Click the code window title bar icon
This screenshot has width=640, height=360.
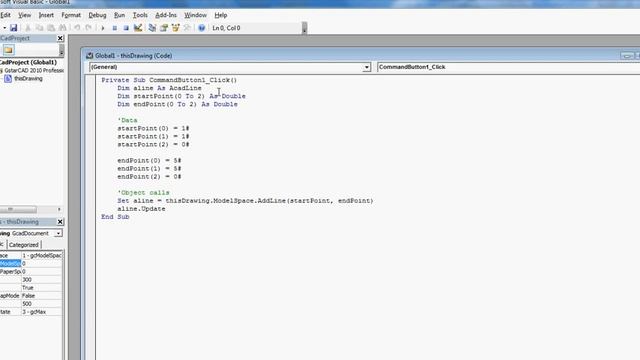89,56
